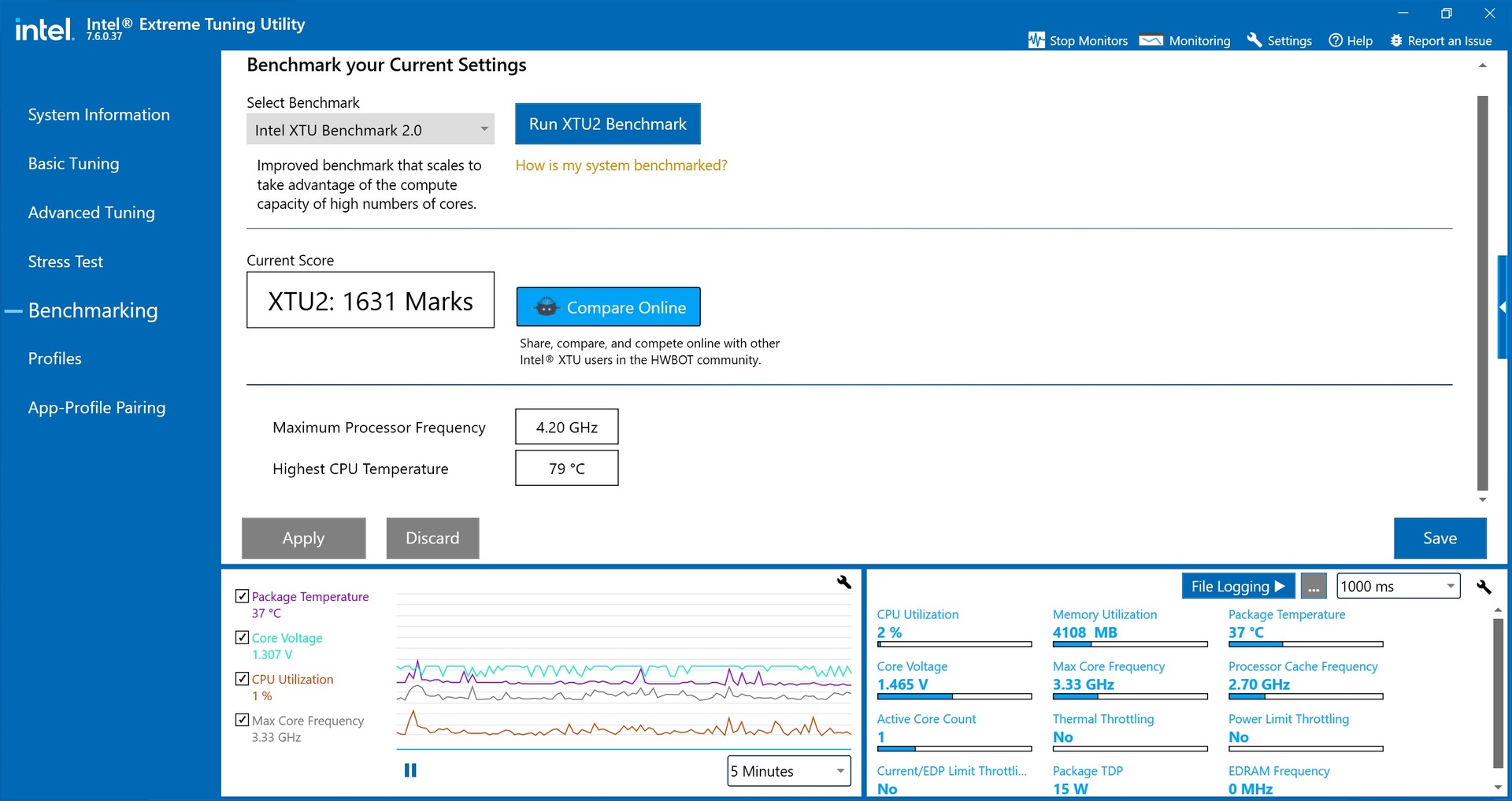
Task: Click the monitoring line graph area
Action: point(624,669)
